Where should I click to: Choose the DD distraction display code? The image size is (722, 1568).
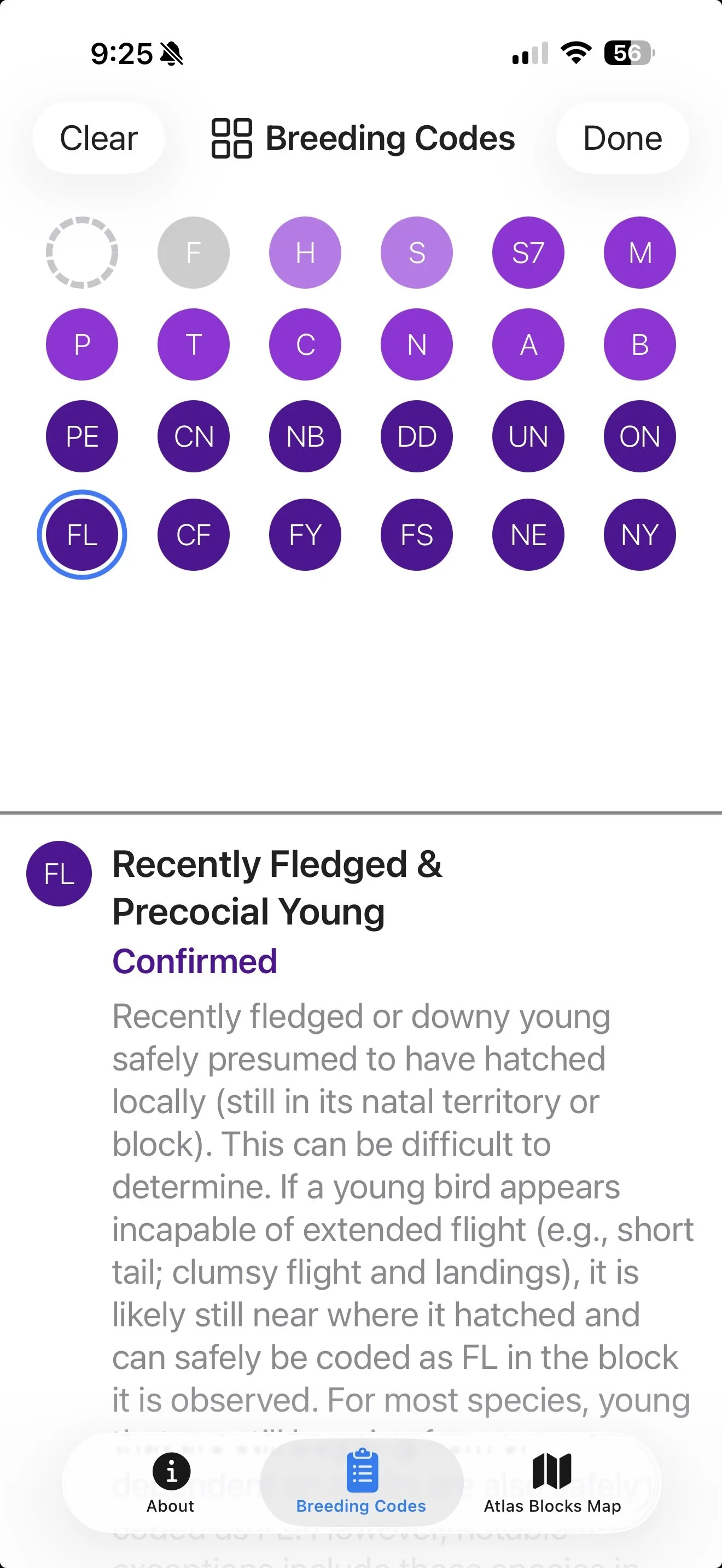click(416, 436)
